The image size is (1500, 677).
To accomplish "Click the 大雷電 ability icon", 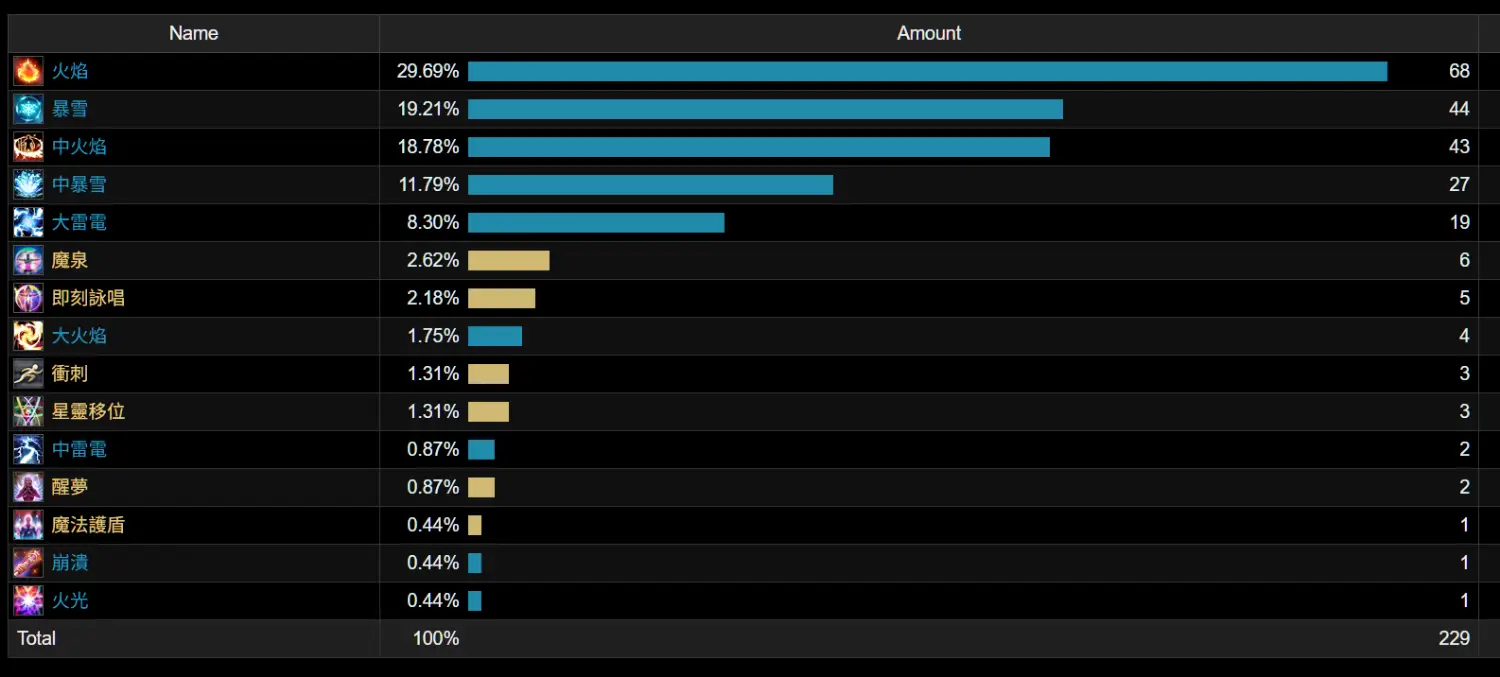I will [28, 222].
